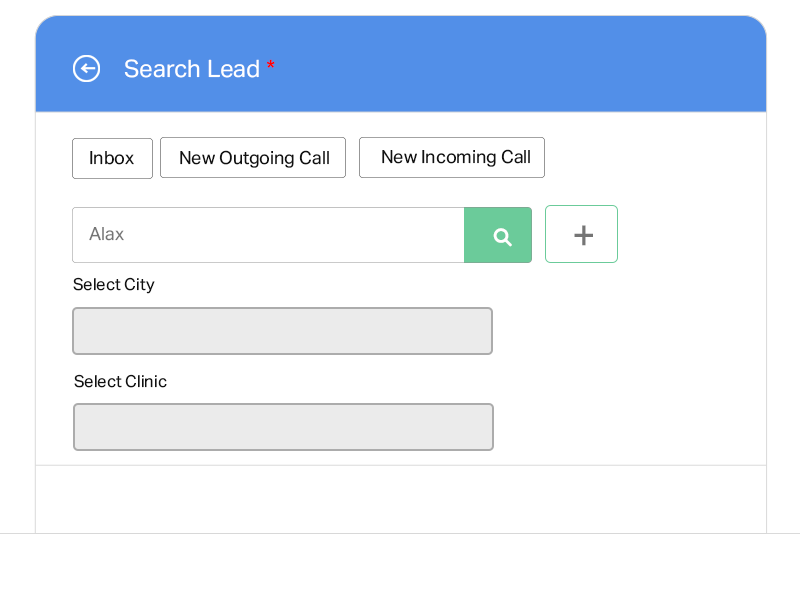Click the empty results area below the divider
The height and width of the screenshot is (592, 800).
[401, 499]
